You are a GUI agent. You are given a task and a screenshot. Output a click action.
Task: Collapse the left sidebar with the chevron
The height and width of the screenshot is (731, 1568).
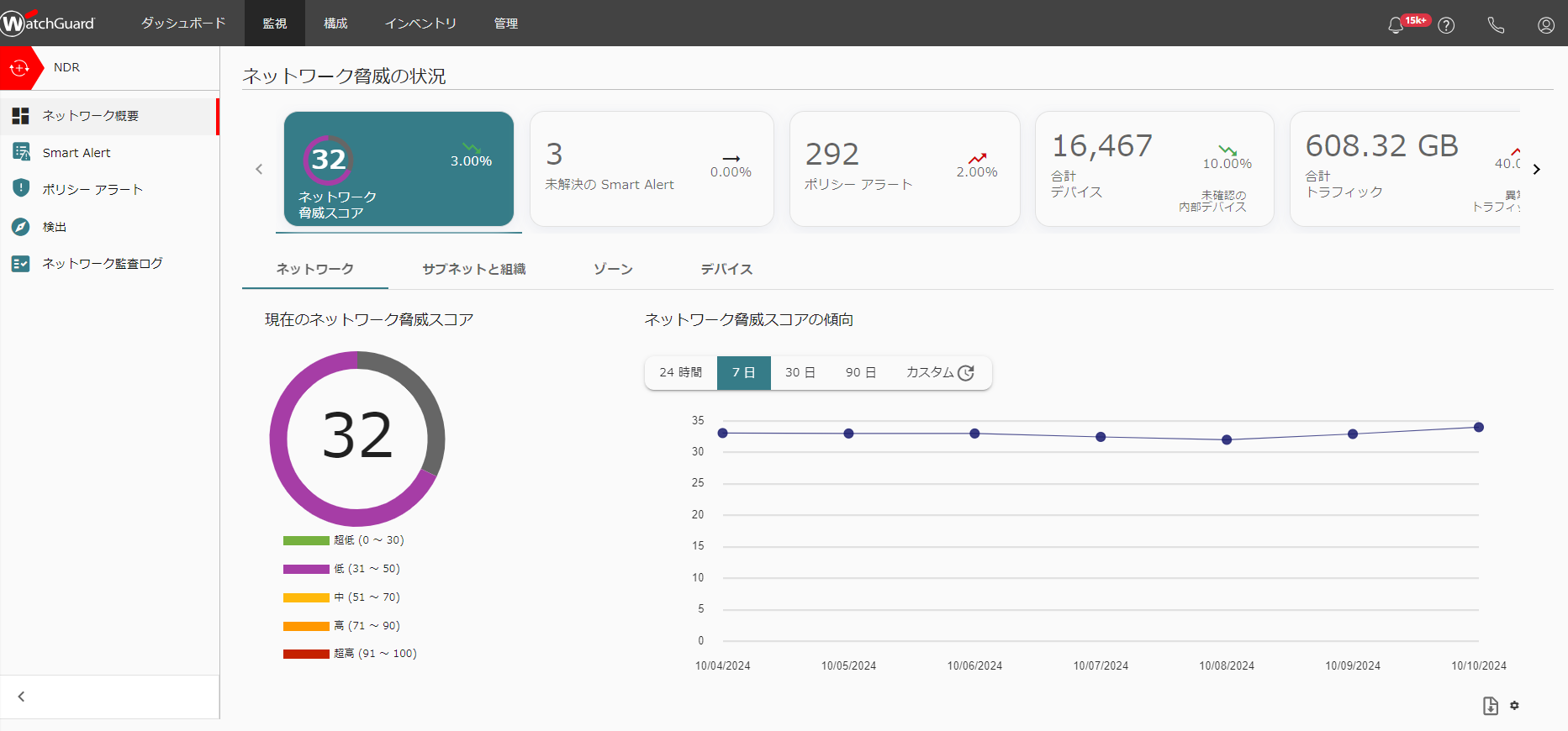(21, 697)
